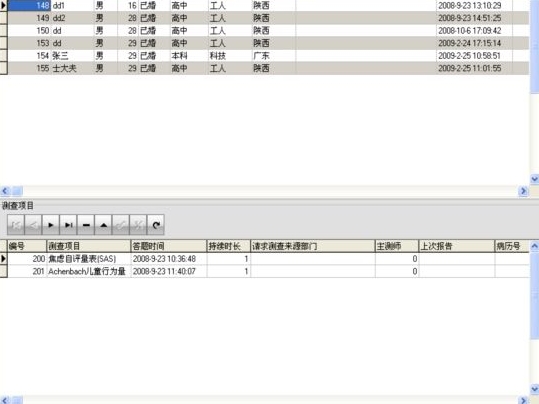Viewport: 539px width, 404px height.
Task: Click 持续时长 value 1 in row 201
Action: click(228, 271)
